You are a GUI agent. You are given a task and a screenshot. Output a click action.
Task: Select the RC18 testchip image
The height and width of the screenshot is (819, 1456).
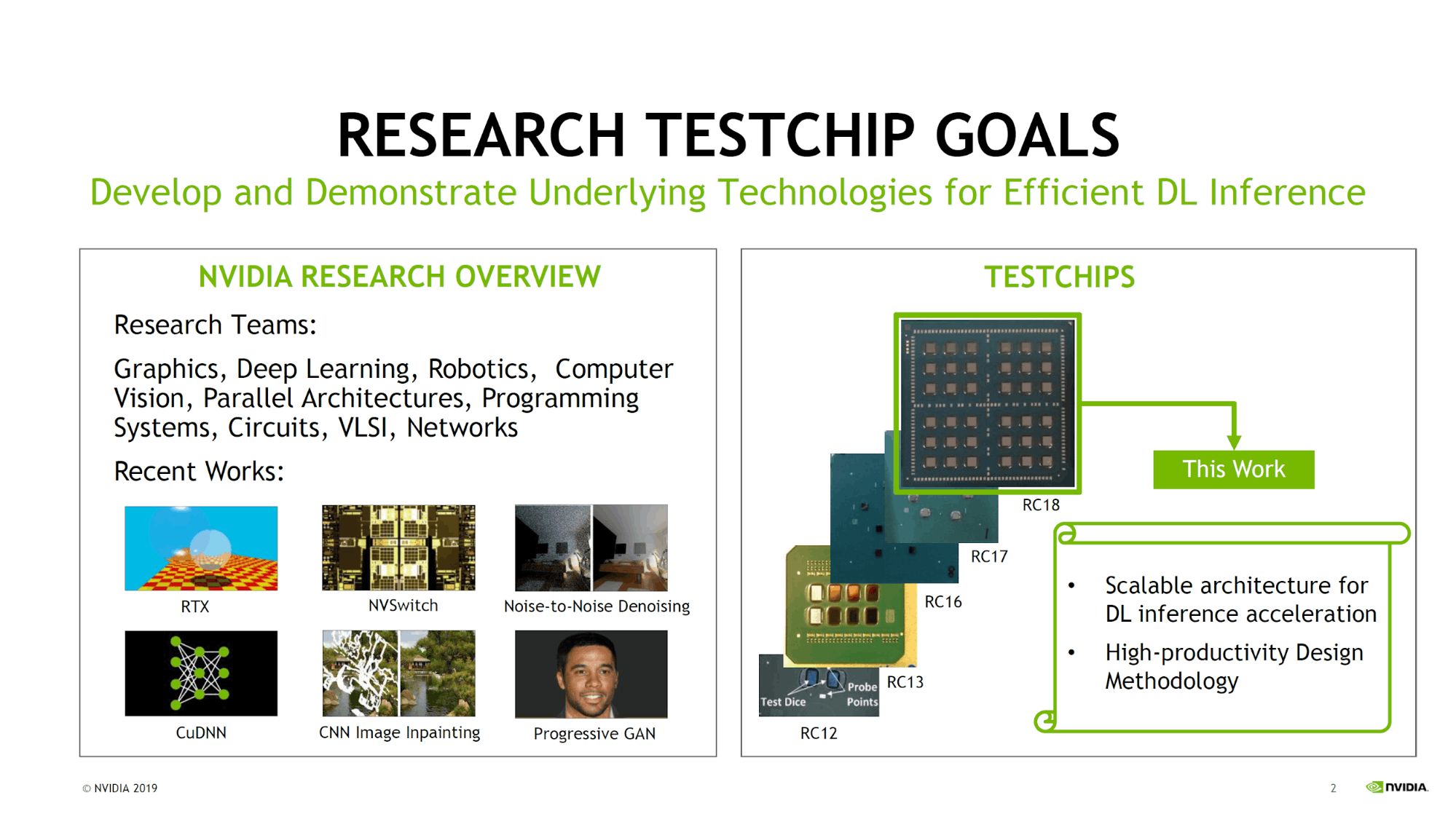987,403
